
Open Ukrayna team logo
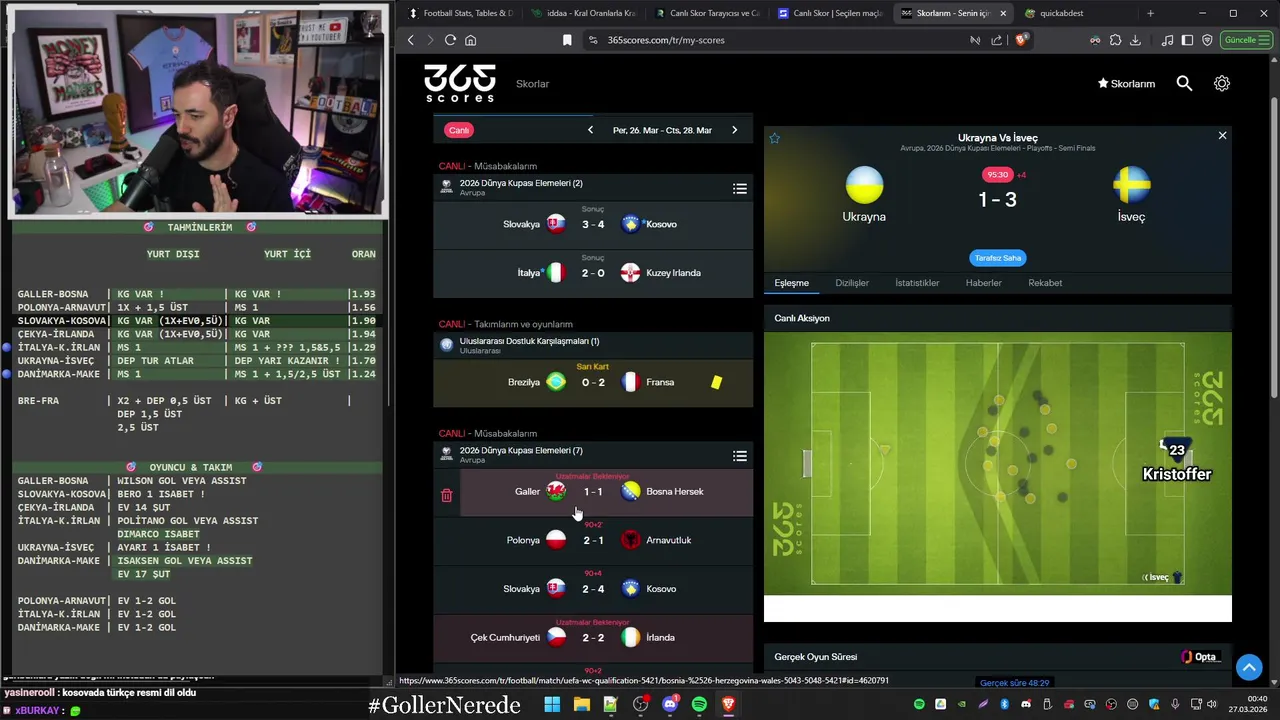(x=864, y=185)
